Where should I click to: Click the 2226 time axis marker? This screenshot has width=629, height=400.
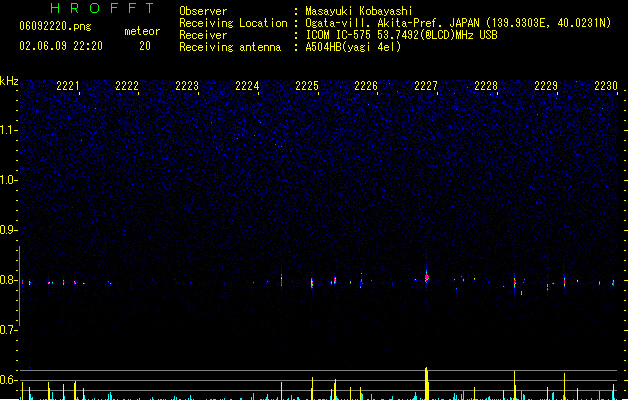[x=366, y=86]
